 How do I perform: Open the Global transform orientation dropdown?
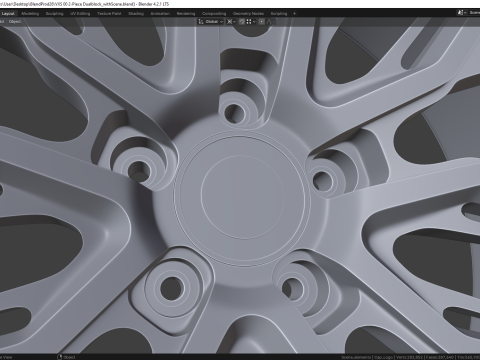point(211,22)
